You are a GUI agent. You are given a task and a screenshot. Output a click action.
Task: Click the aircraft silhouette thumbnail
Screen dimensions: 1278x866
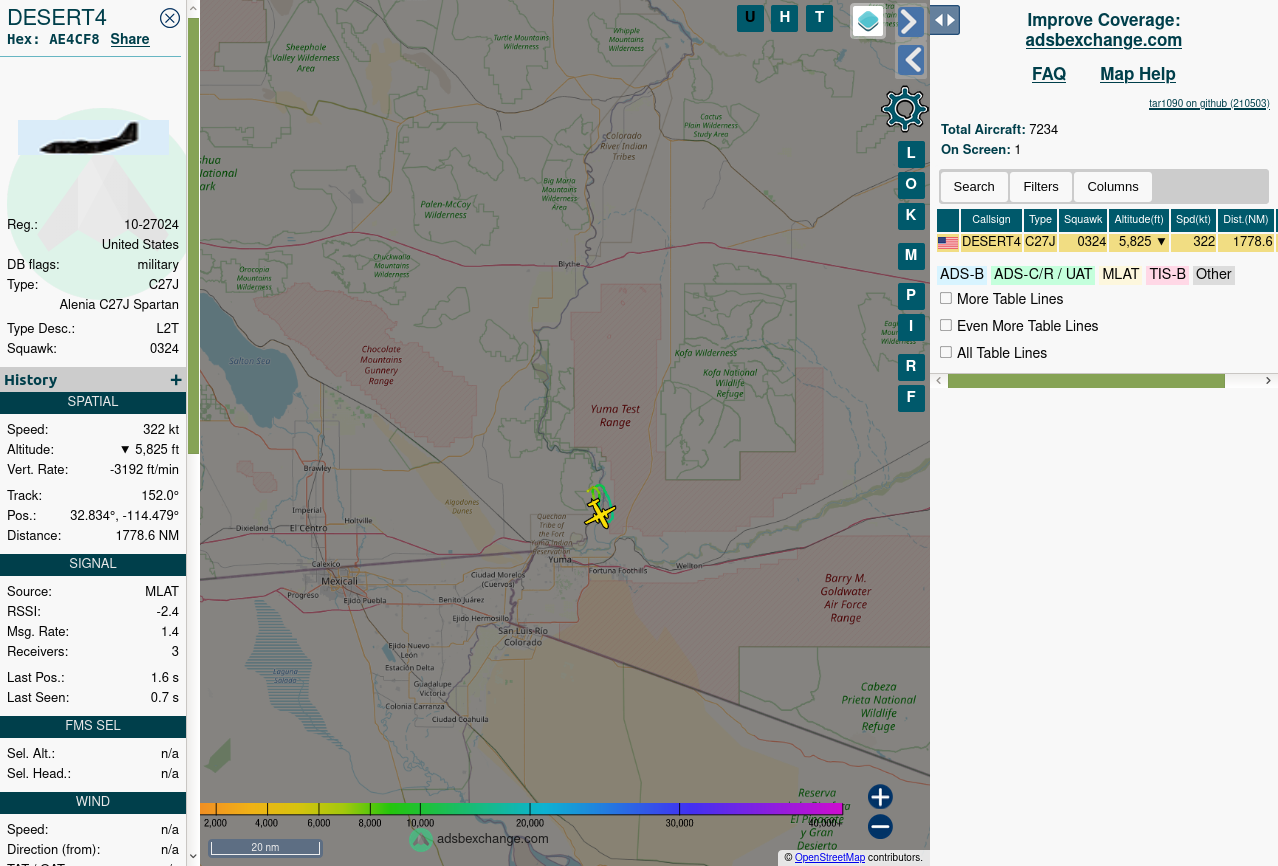93,137
